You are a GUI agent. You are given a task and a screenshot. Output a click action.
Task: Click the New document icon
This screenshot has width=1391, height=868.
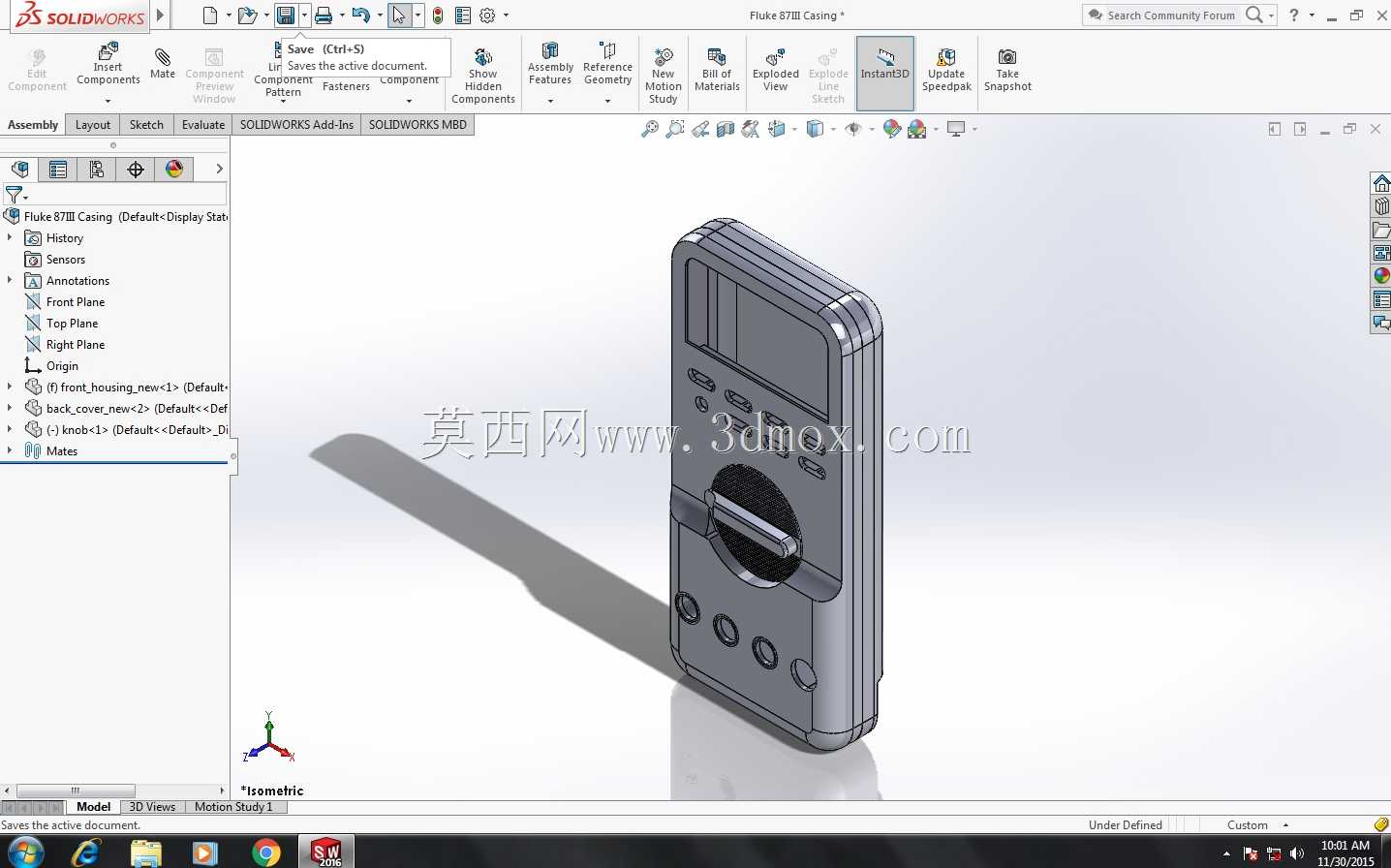point(210,15)
